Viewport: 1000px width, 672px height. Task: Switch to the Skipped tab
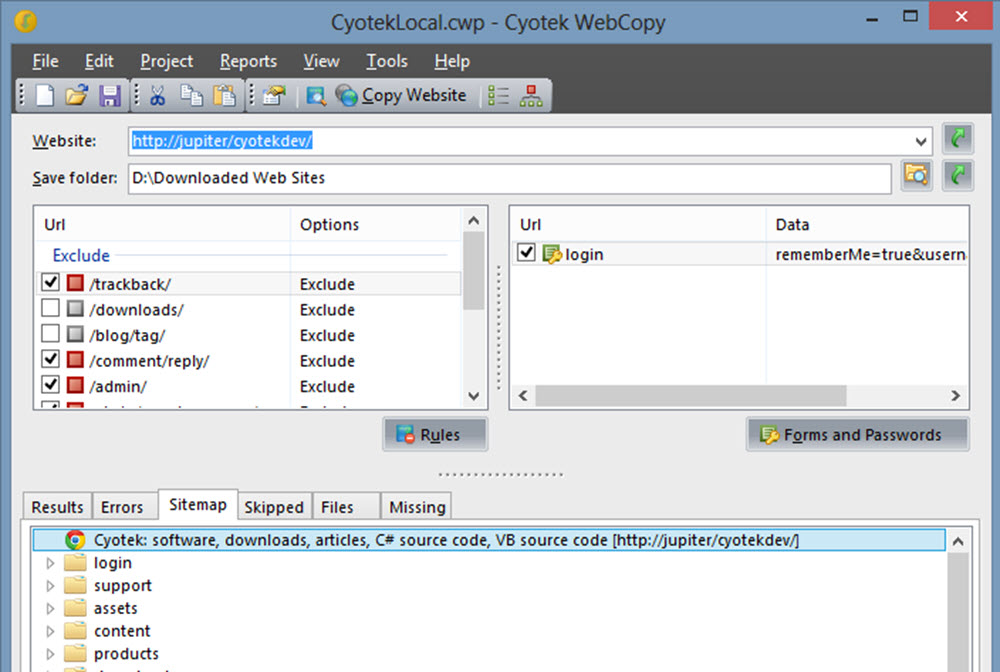click(273, 506)
